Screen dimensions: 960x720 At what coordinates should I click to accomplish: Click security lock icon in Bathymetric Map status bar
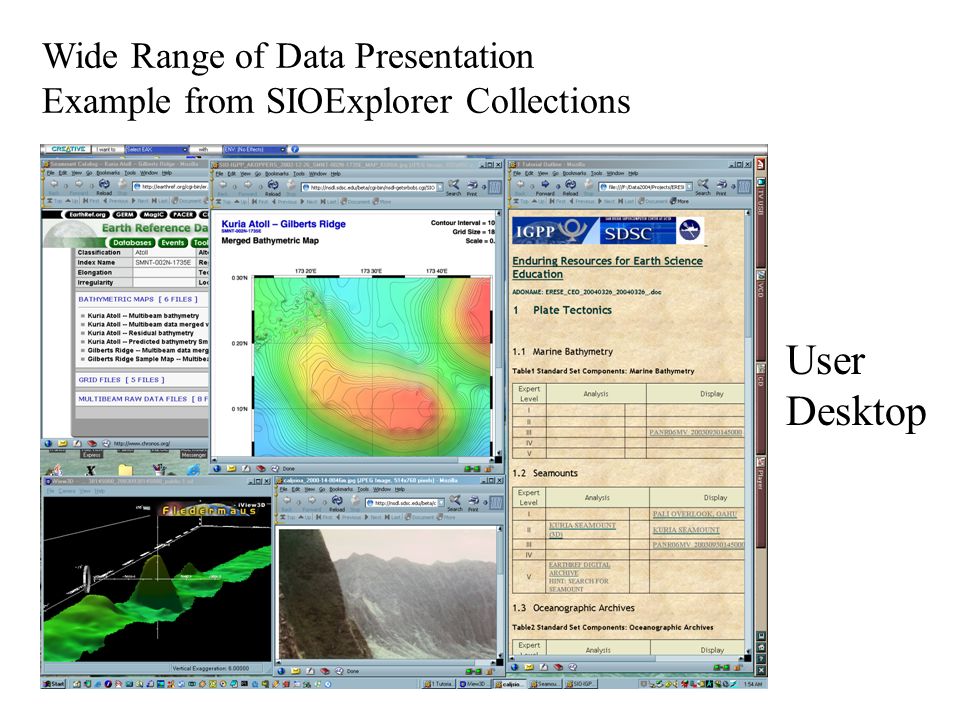point(489,468)
